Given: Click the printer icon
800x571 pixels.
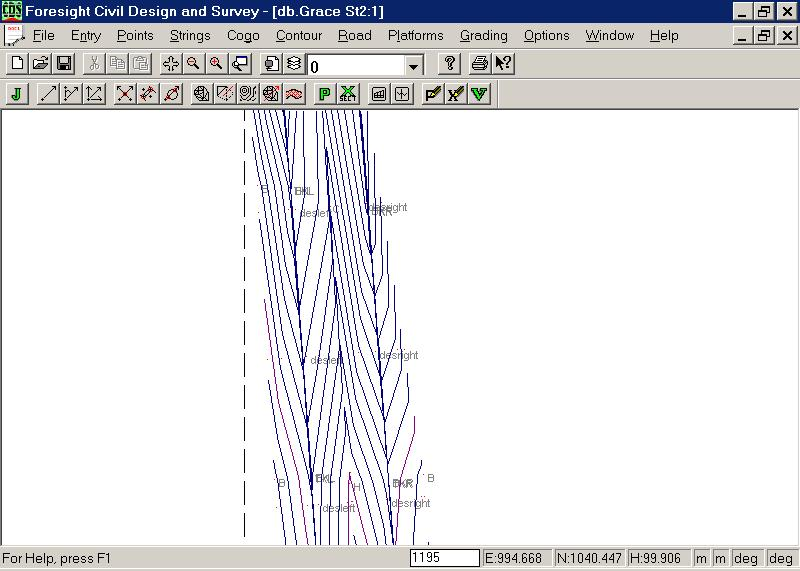Looking at the screenshot, I should [x=480, y=64].
